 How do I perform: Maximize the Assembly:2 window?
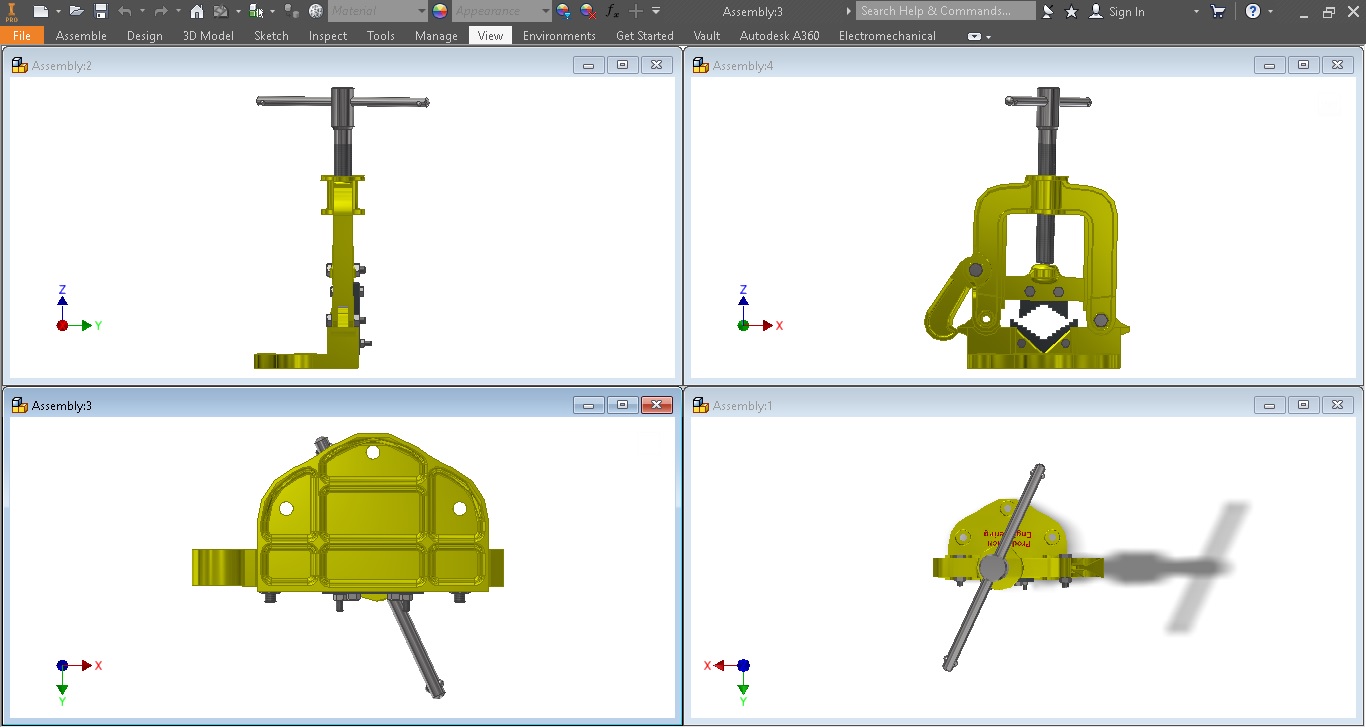pyautogui.click(x=622, y=65)
